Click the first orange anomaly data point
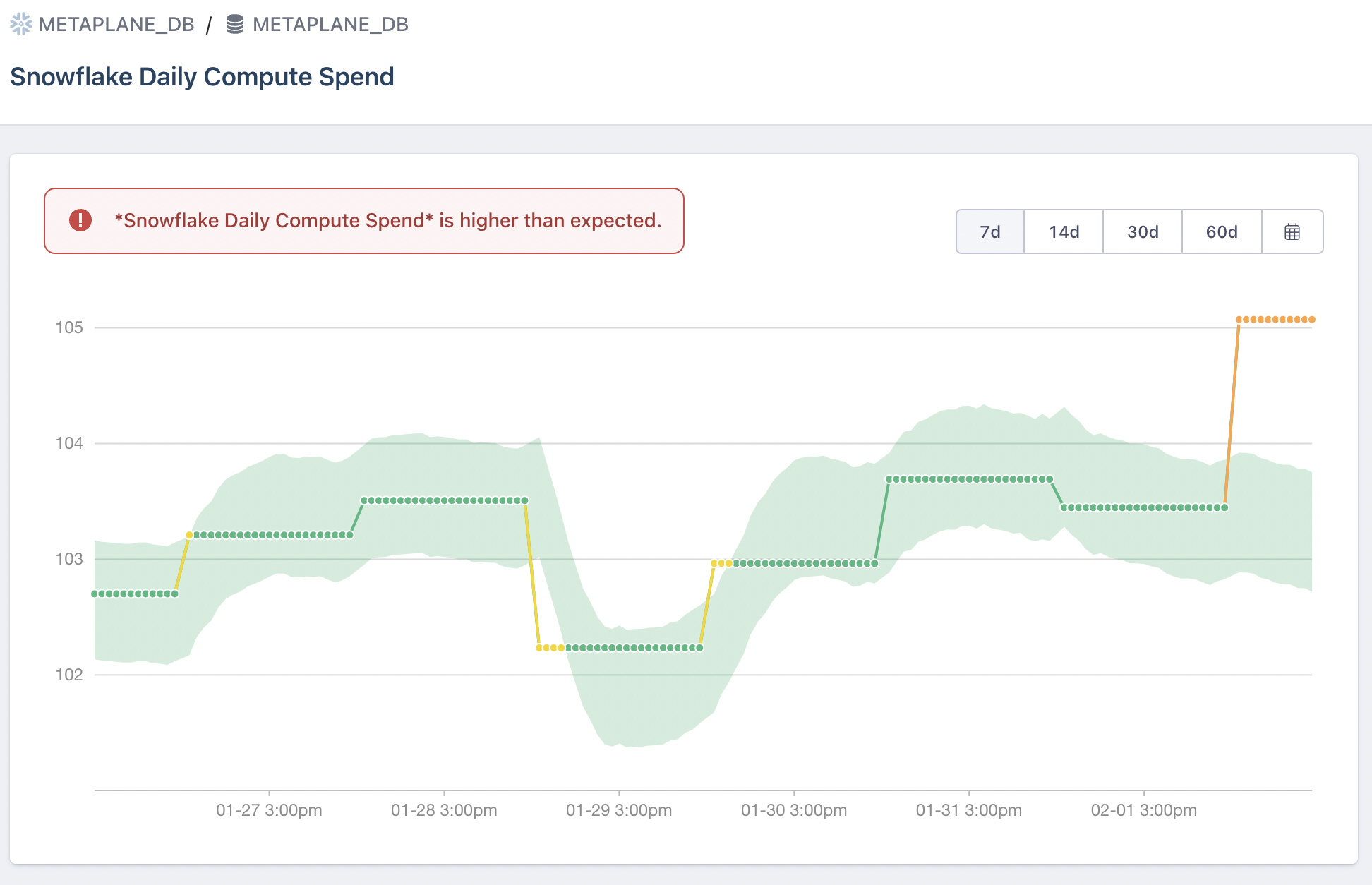 pos(1239,320)
